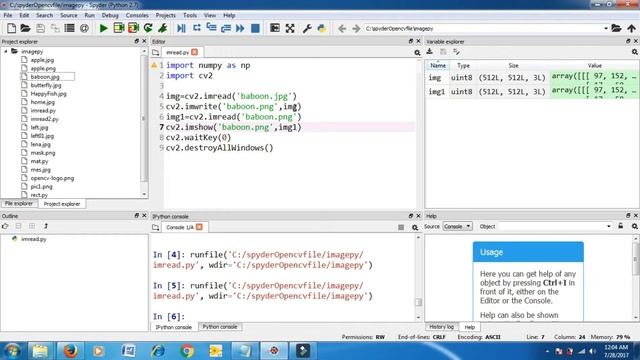The image size is (640, 360).
Task: Click the @ symbol toolbar icon
Action: point(84,28)
